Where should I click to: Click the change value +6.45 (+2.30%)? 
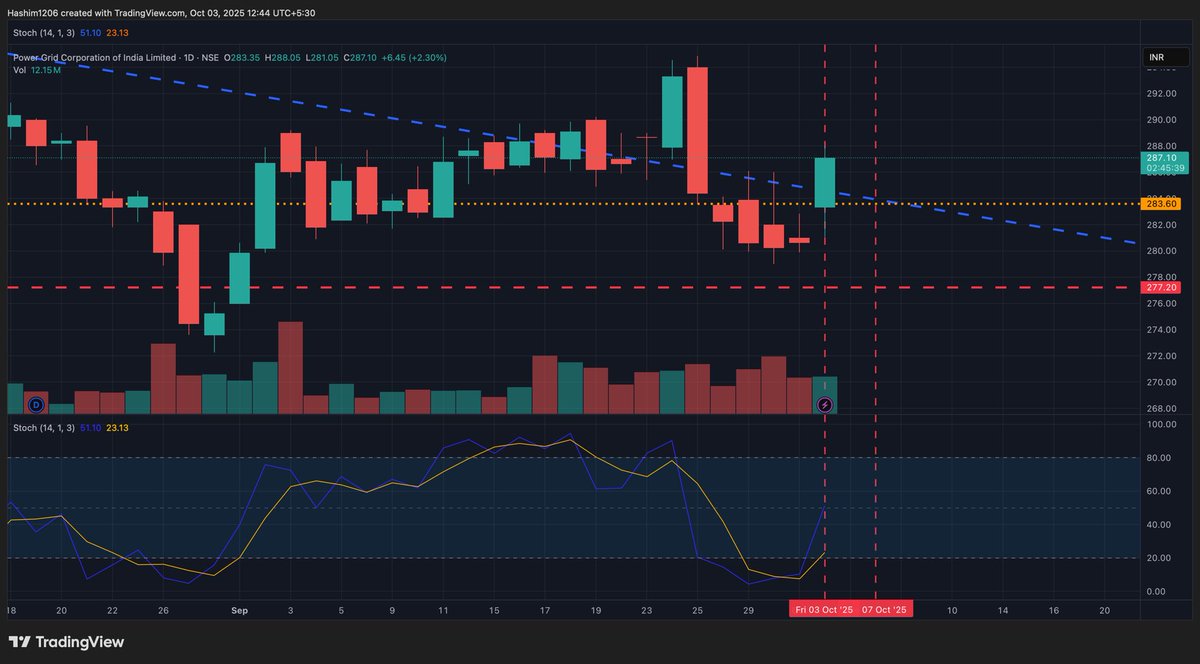pos(414,58)
